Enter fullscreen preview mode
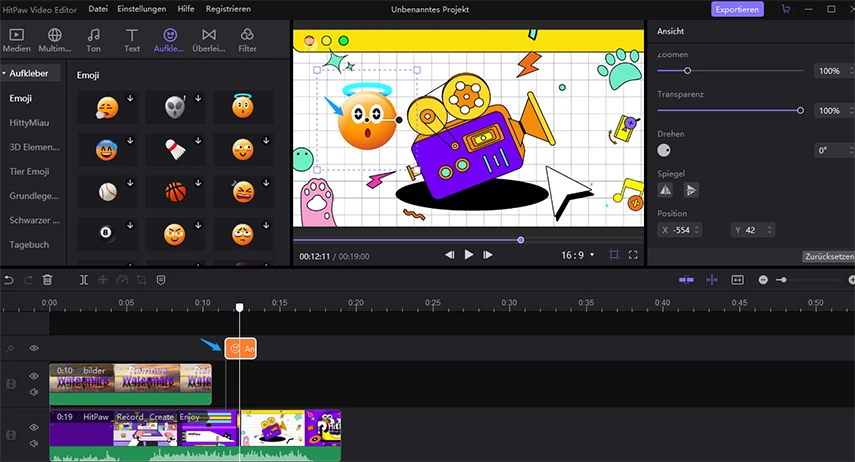 (633, 255)
